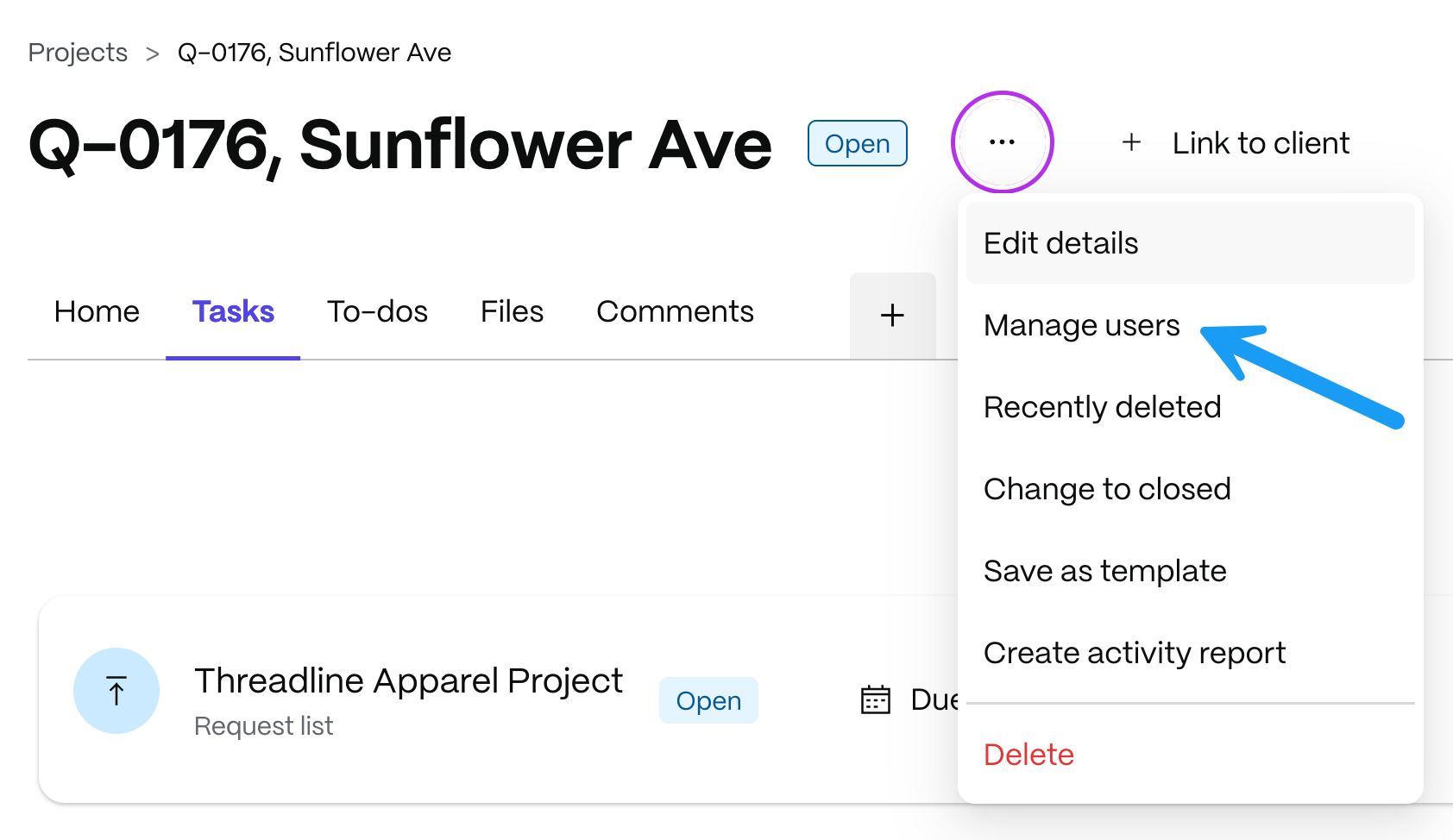Click the Request list subtitle text

pos(263,726)
